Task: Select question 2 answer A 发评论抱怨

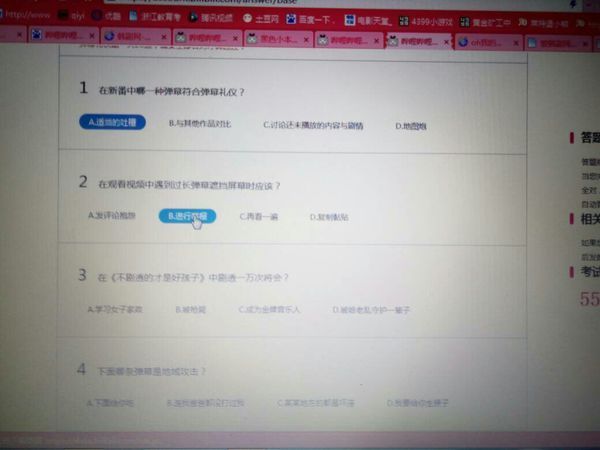Action: [112, 215]
